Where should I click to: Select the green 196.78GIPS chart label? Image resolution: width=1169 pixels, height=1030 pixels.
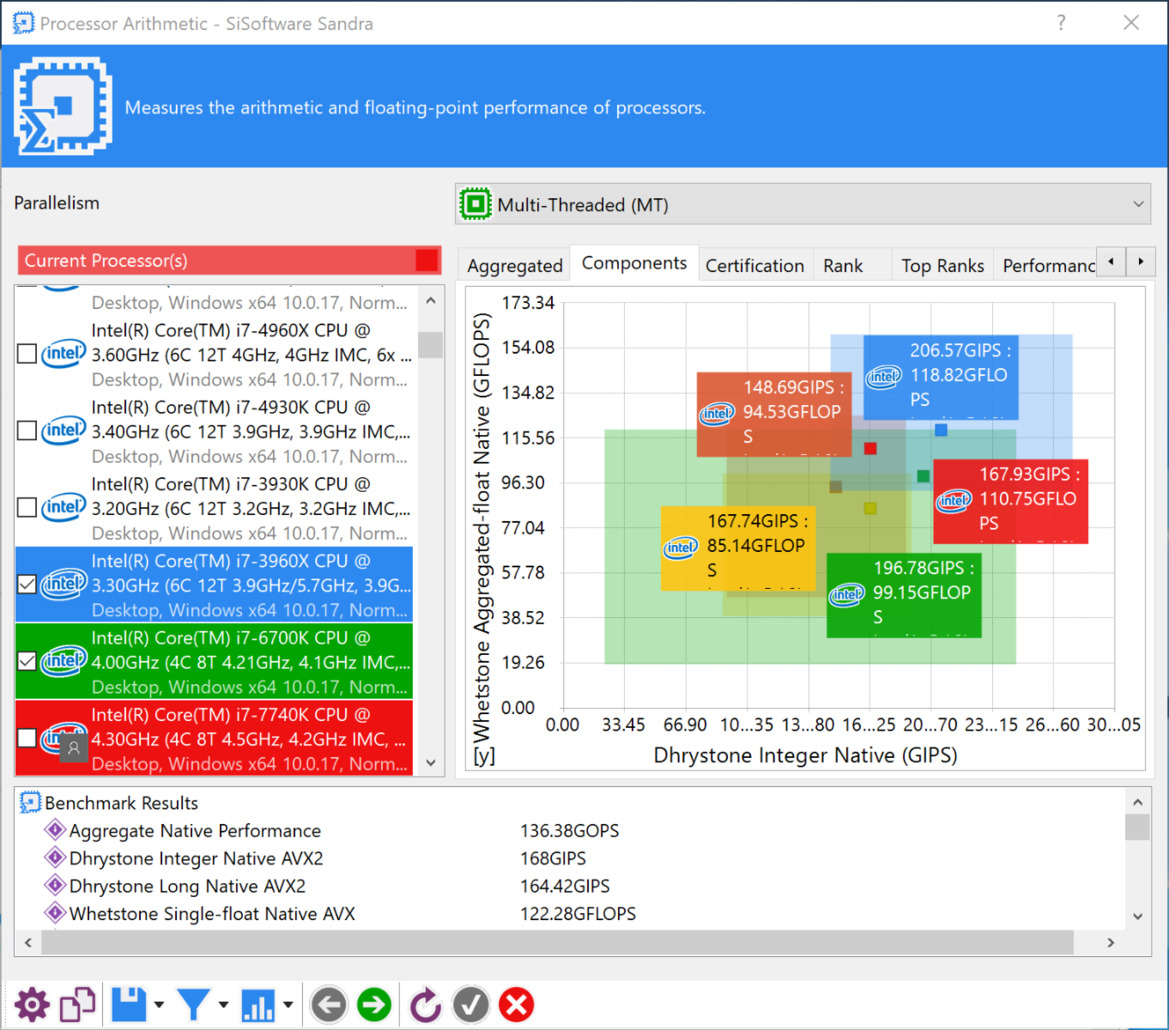click(904, 595)
